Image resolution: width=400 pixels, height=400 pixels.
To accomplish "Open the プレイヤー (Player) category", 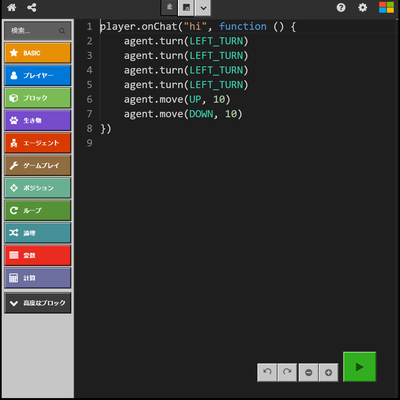I will click(38, 75).
